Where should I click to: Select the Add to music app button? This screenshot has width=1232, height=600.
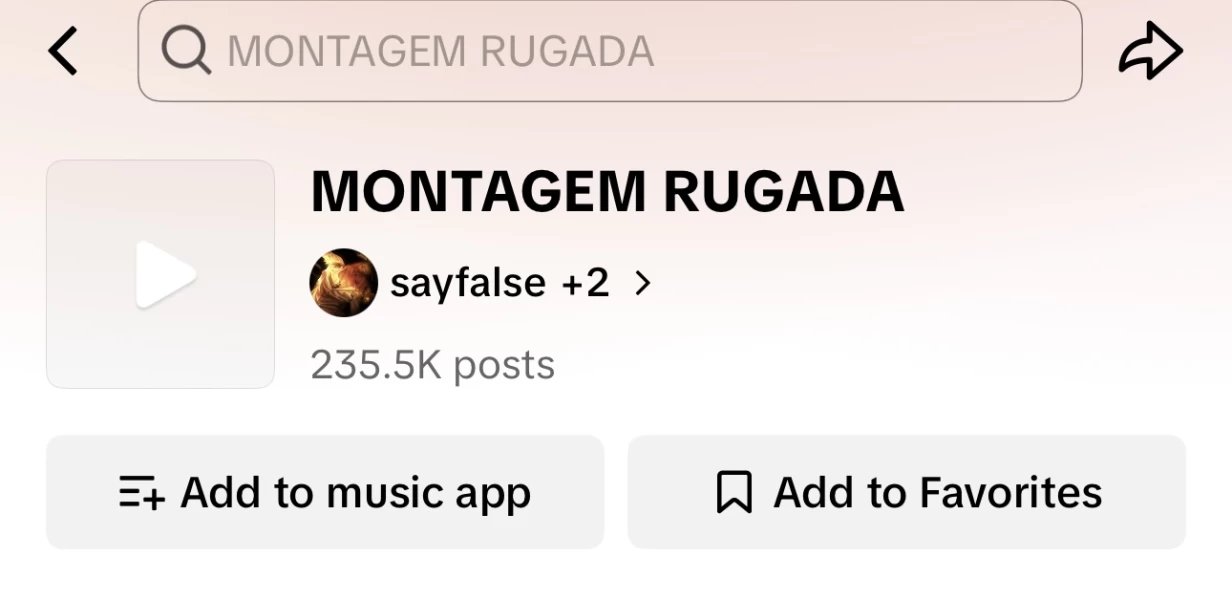pyautogui.click(x=325, y=492)
